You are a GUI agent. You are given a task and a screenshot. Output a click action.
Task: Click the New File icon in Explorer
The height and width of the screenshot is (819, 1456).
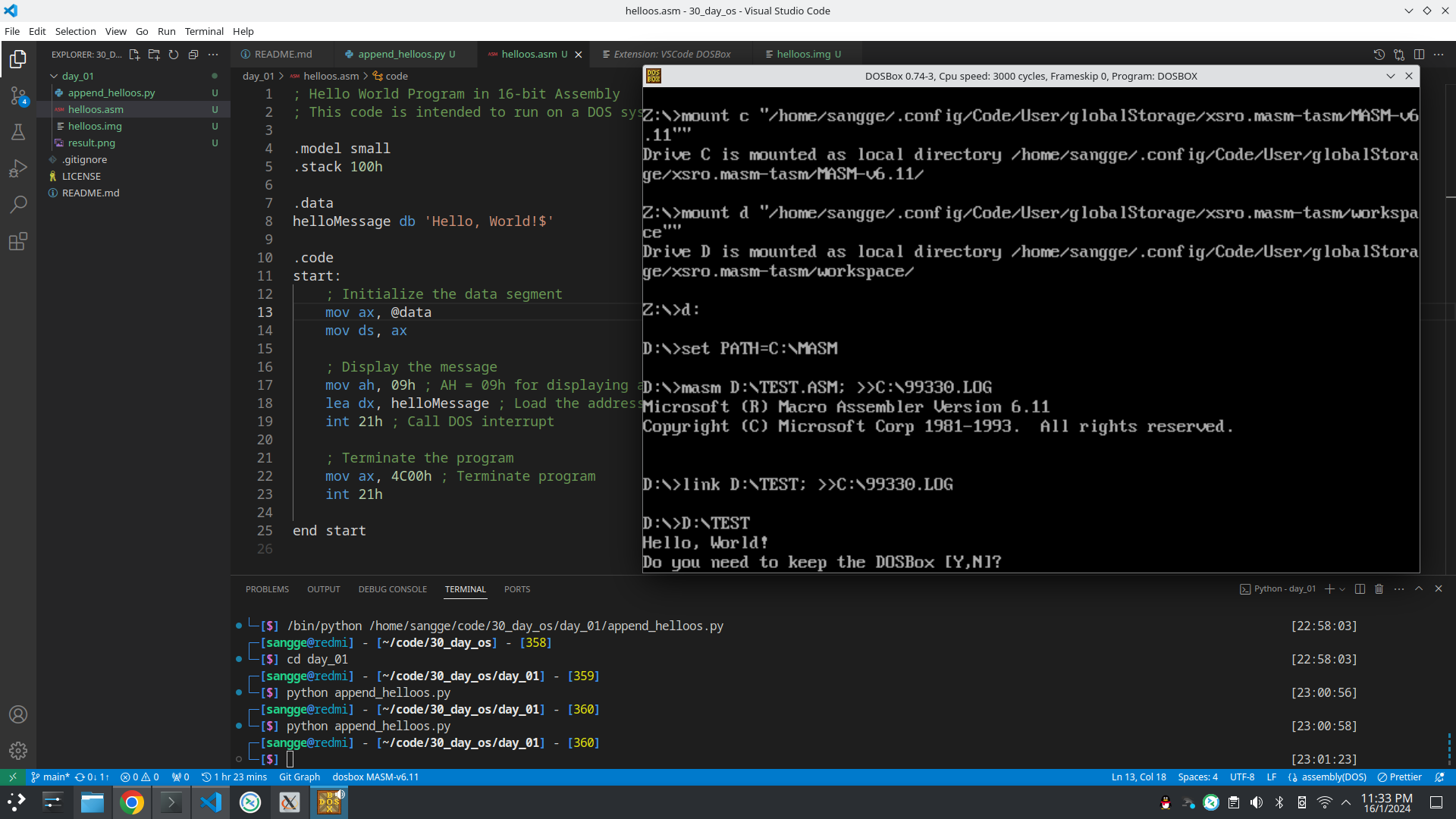click(x=134, y=55)
